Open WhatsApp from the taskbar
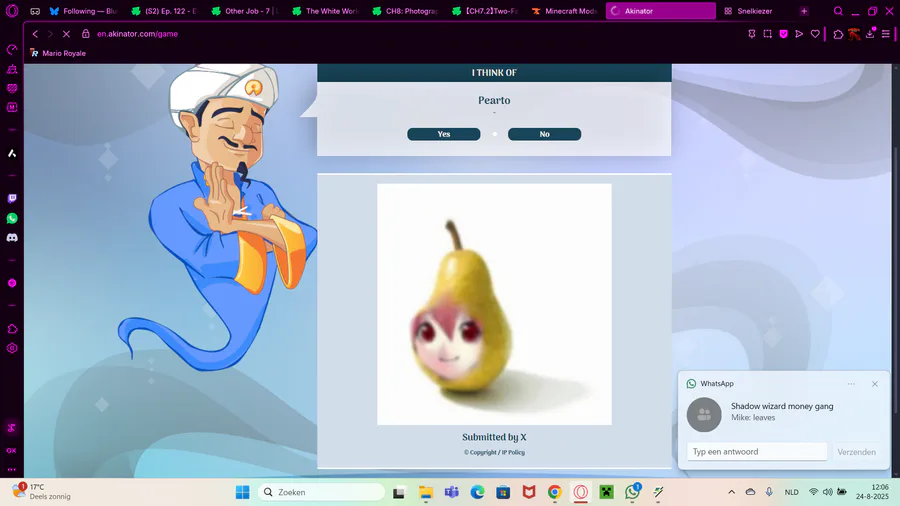The width and height of the screenshot is (900, 506). click(x=633, y=492)
